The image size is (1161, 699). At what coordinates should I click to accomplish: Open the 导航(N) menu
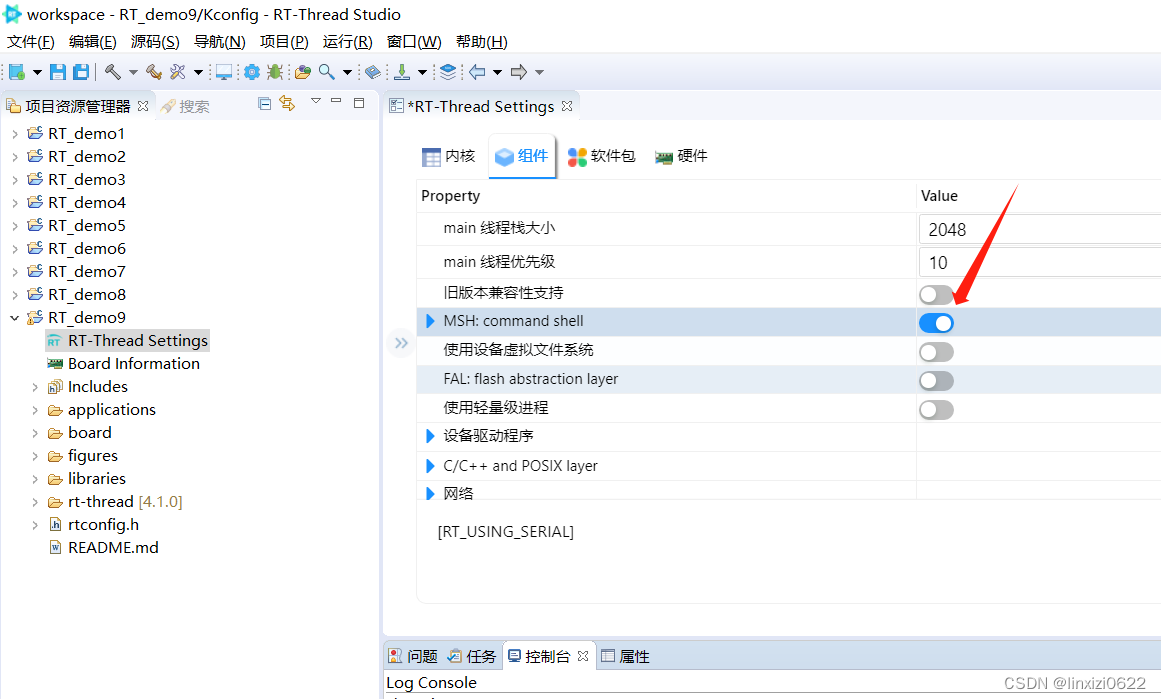coord(220,41)
